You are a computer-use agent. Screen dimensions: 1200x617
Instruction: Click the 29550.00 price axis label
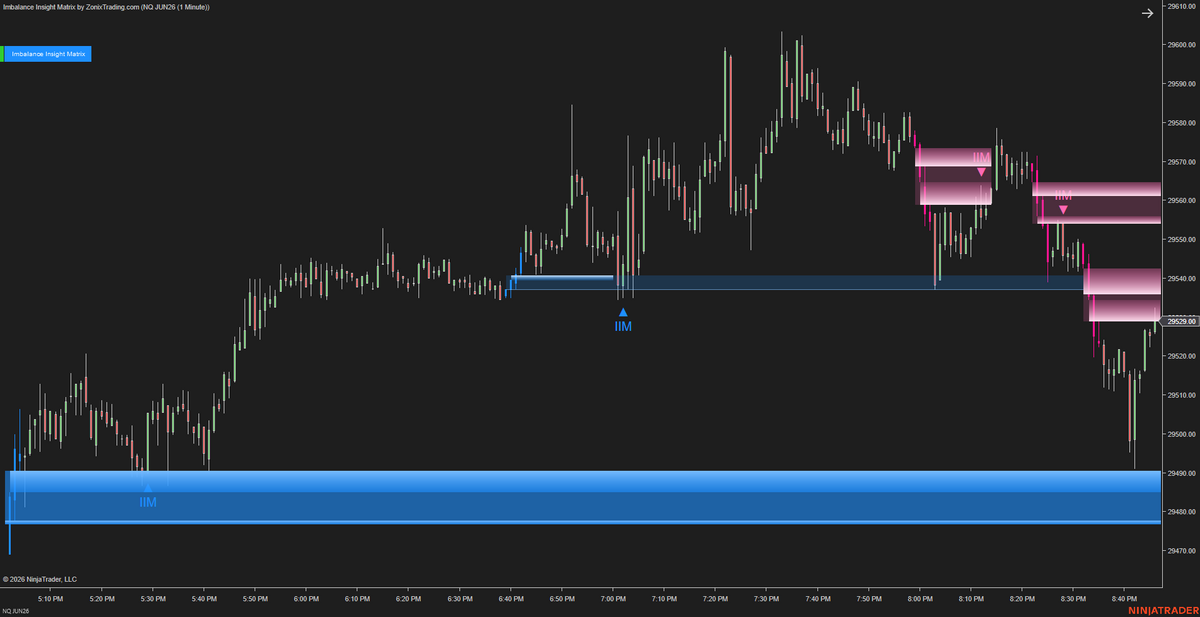click(x=1181, y=240)
